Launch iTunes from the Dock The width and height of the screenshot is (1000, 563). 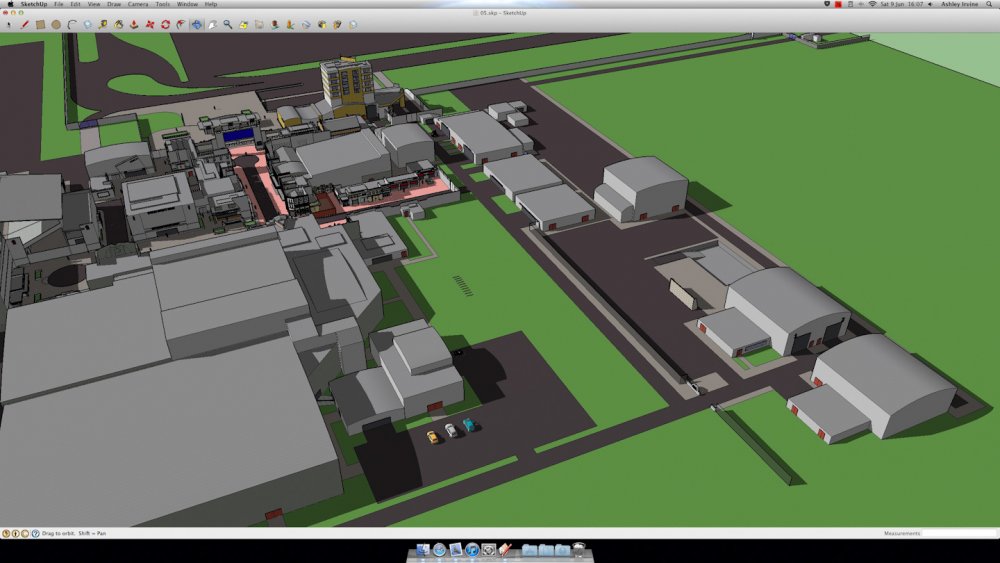(x=472, y=550)
